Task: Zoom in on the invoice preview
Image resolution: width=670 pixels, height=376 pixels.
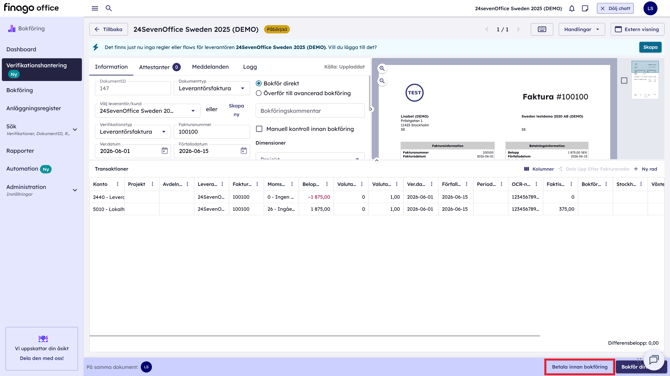Action: tap(382, 68)
